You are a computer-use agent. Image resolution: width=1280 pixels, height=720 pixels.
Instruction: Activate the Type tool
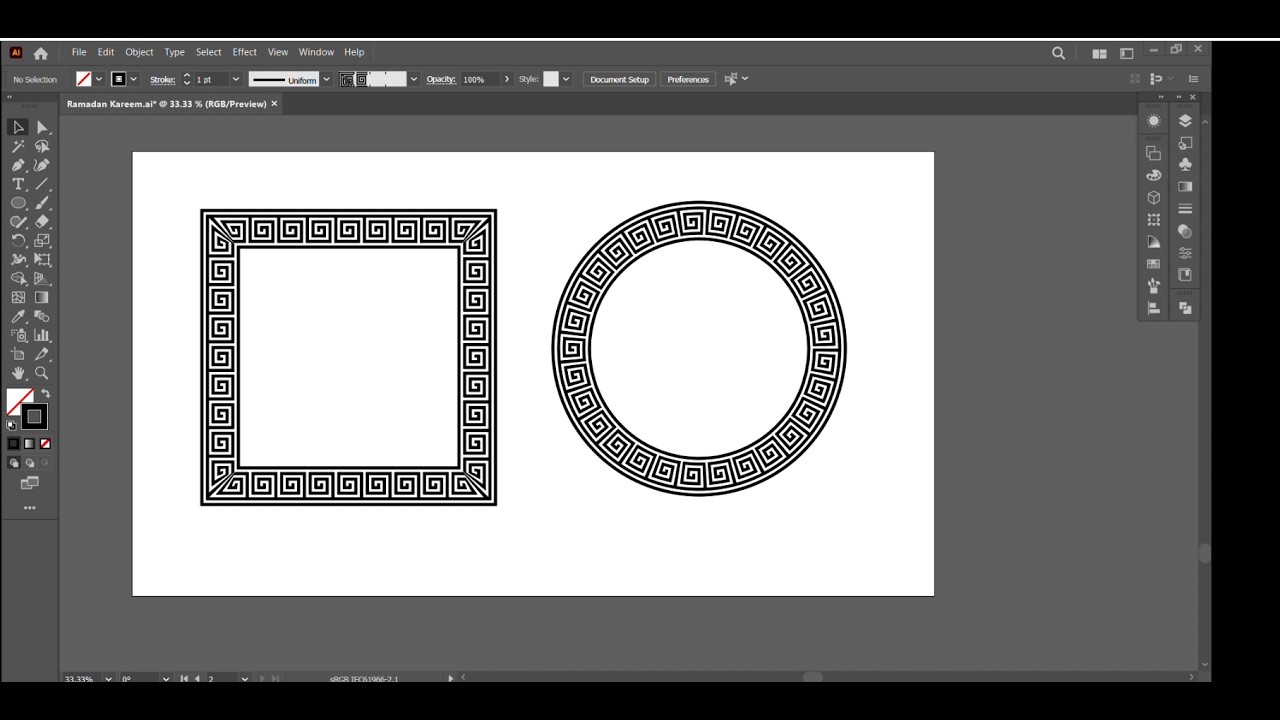(x=18, y=184)
